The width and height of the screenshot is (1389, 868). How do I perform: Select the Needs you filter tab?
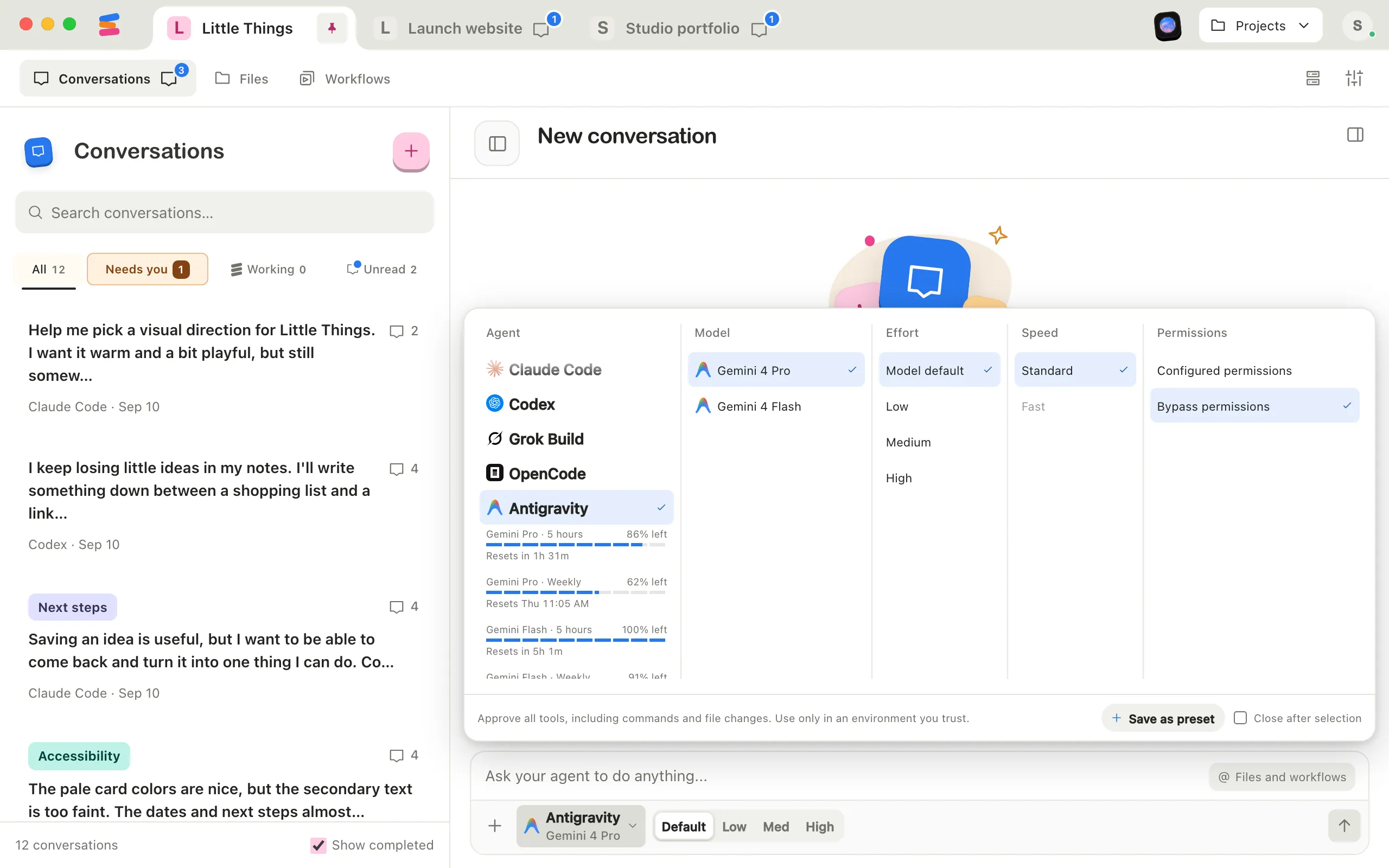click(x=148, y=269)
